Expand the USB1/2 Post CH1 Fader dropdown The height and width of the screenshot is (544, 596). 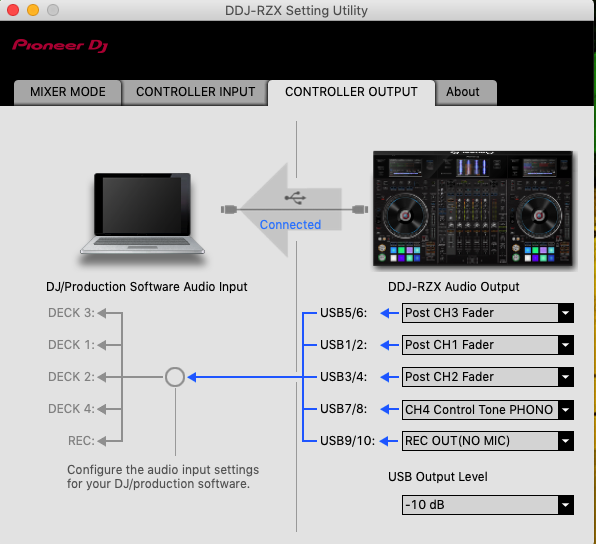[488, 345]
